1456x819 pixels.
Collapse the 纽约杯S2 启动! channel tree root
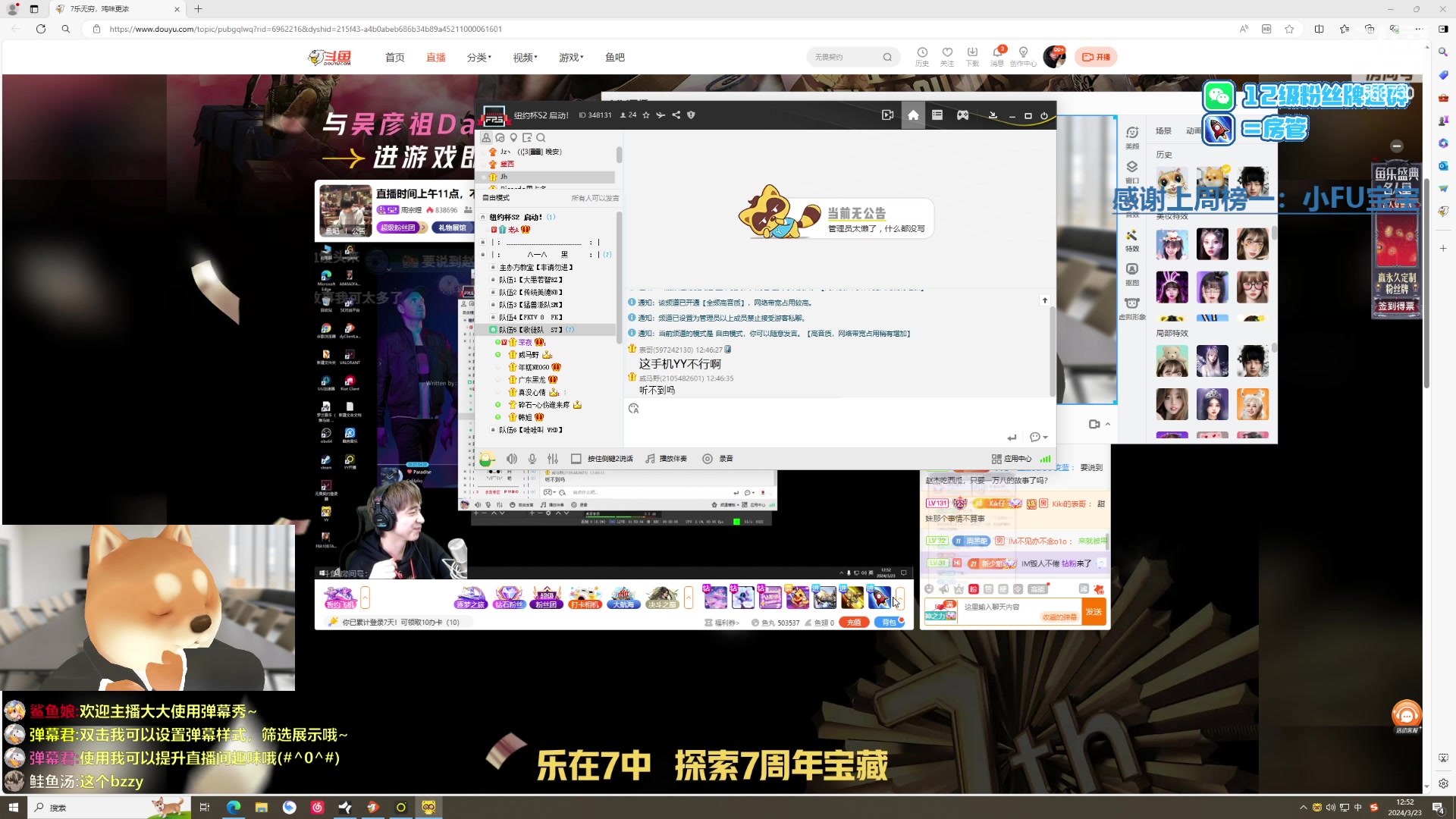483,217
